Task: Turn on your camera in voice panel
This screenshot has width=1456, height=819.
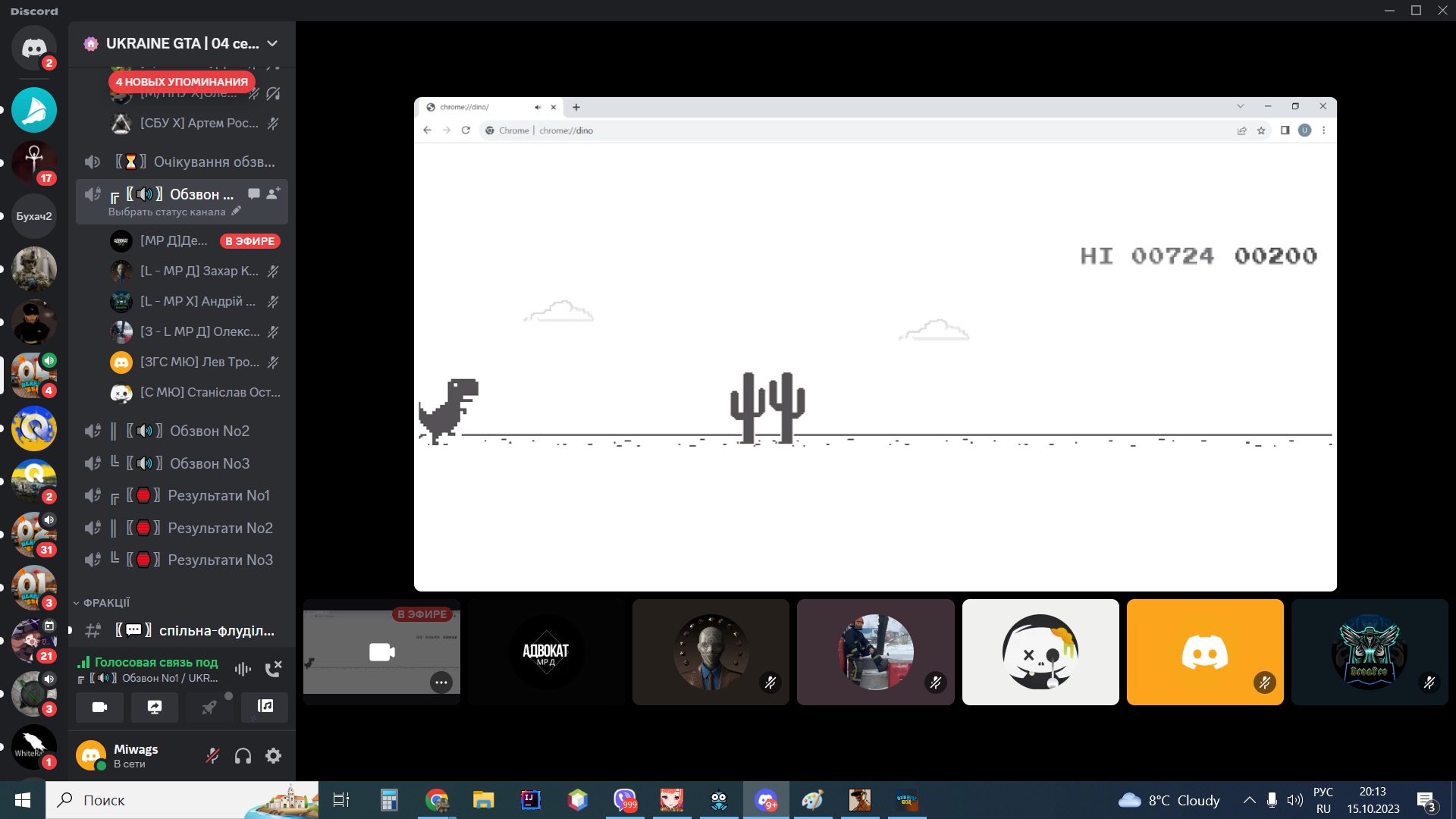Action: [x=99, y=707]
